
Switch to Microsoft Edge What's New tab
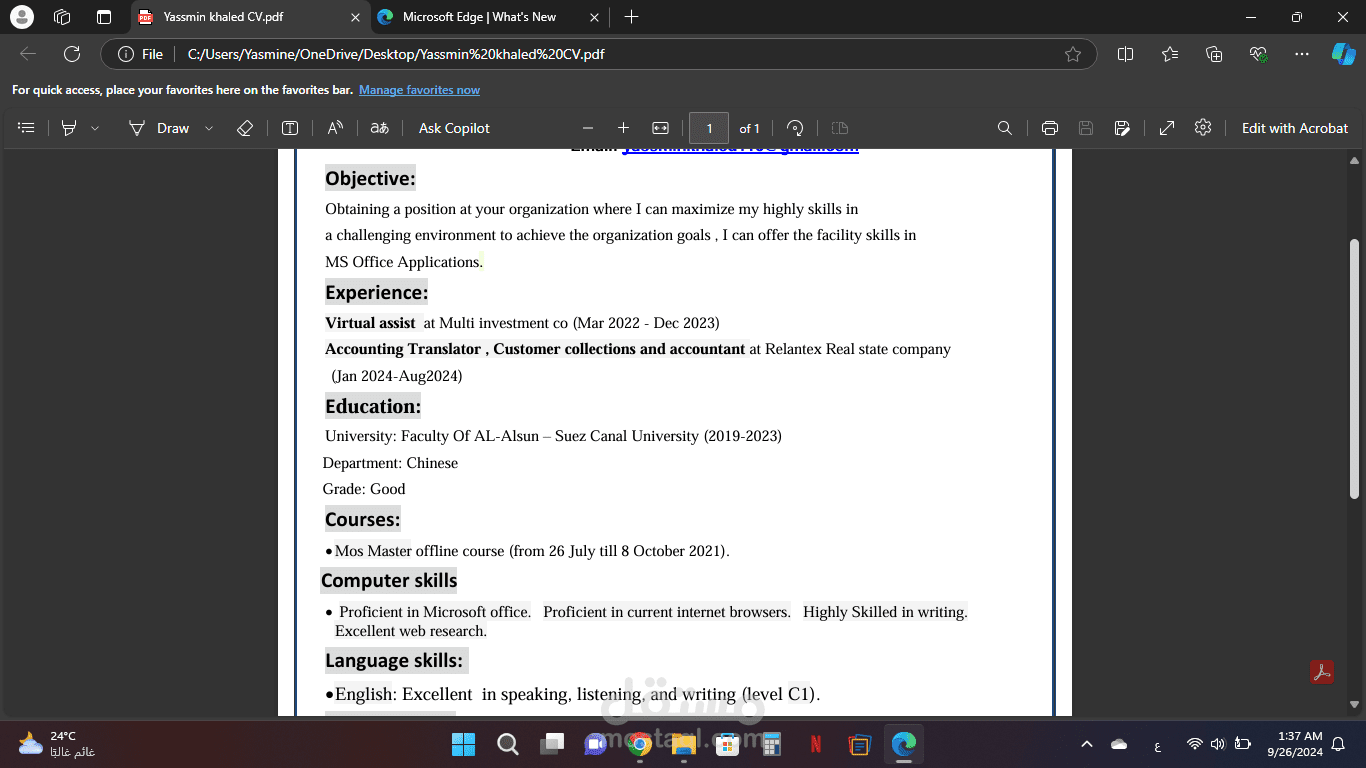click(x=490, y=17)
